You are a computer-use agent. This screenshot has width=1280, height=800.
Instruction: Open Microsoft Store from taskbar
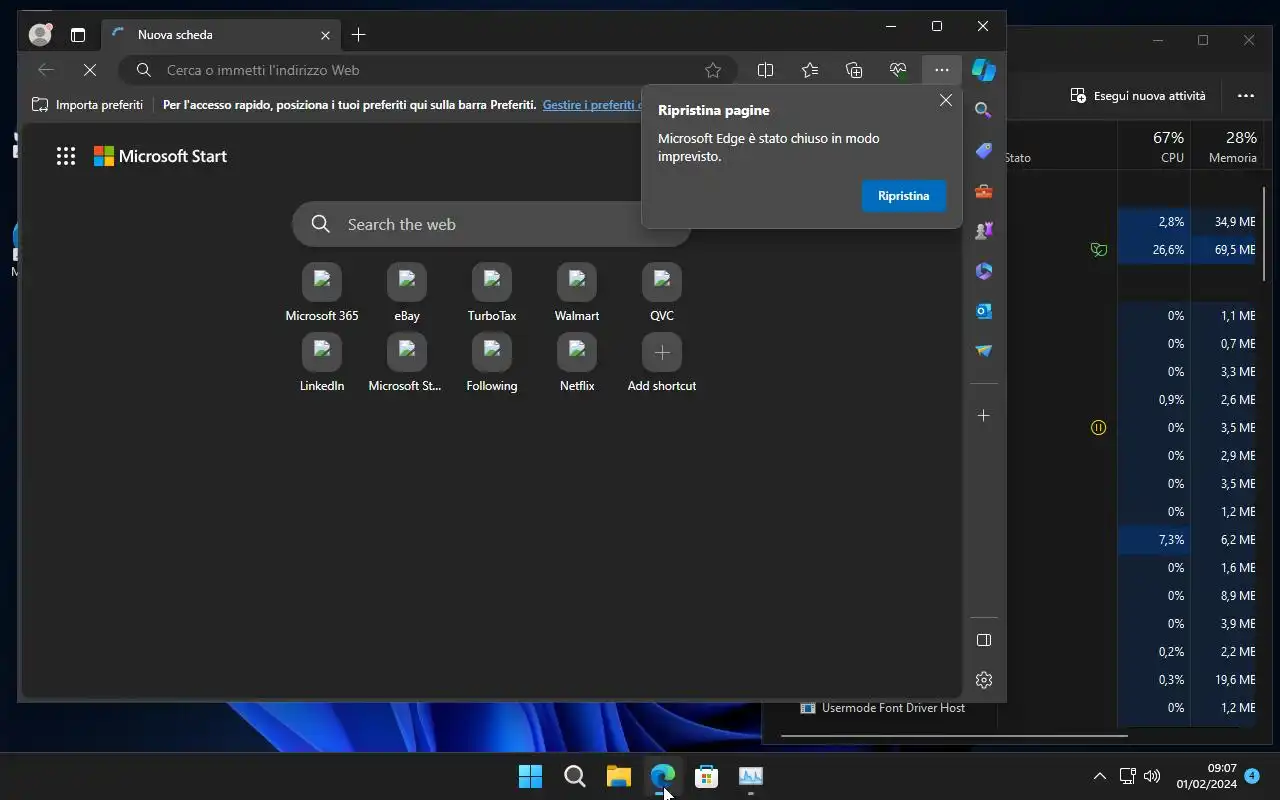pyautogui.click(x=706, y=776)
